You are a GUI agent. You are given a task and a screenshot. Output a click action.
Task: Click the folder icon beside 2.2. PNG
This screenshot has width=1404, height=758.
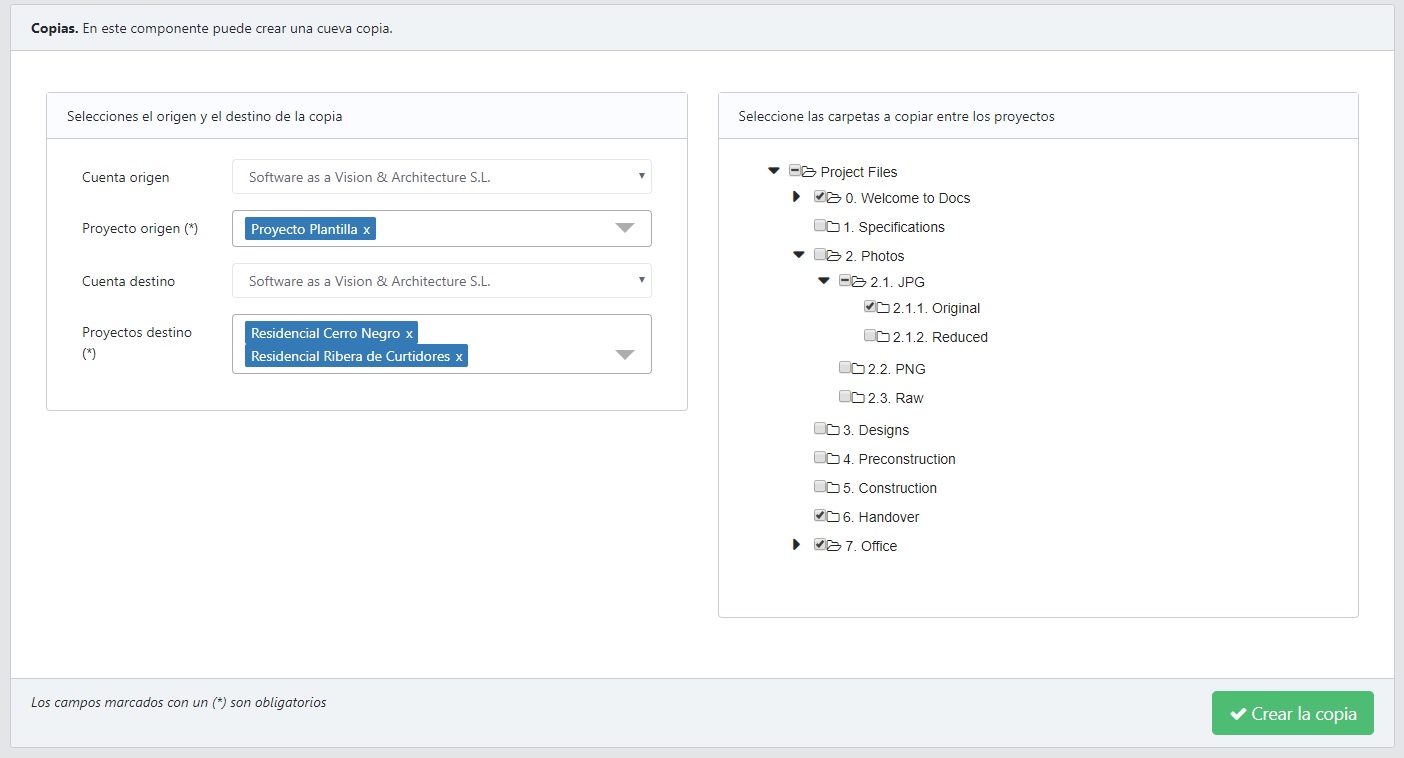(x=858, y=369)
